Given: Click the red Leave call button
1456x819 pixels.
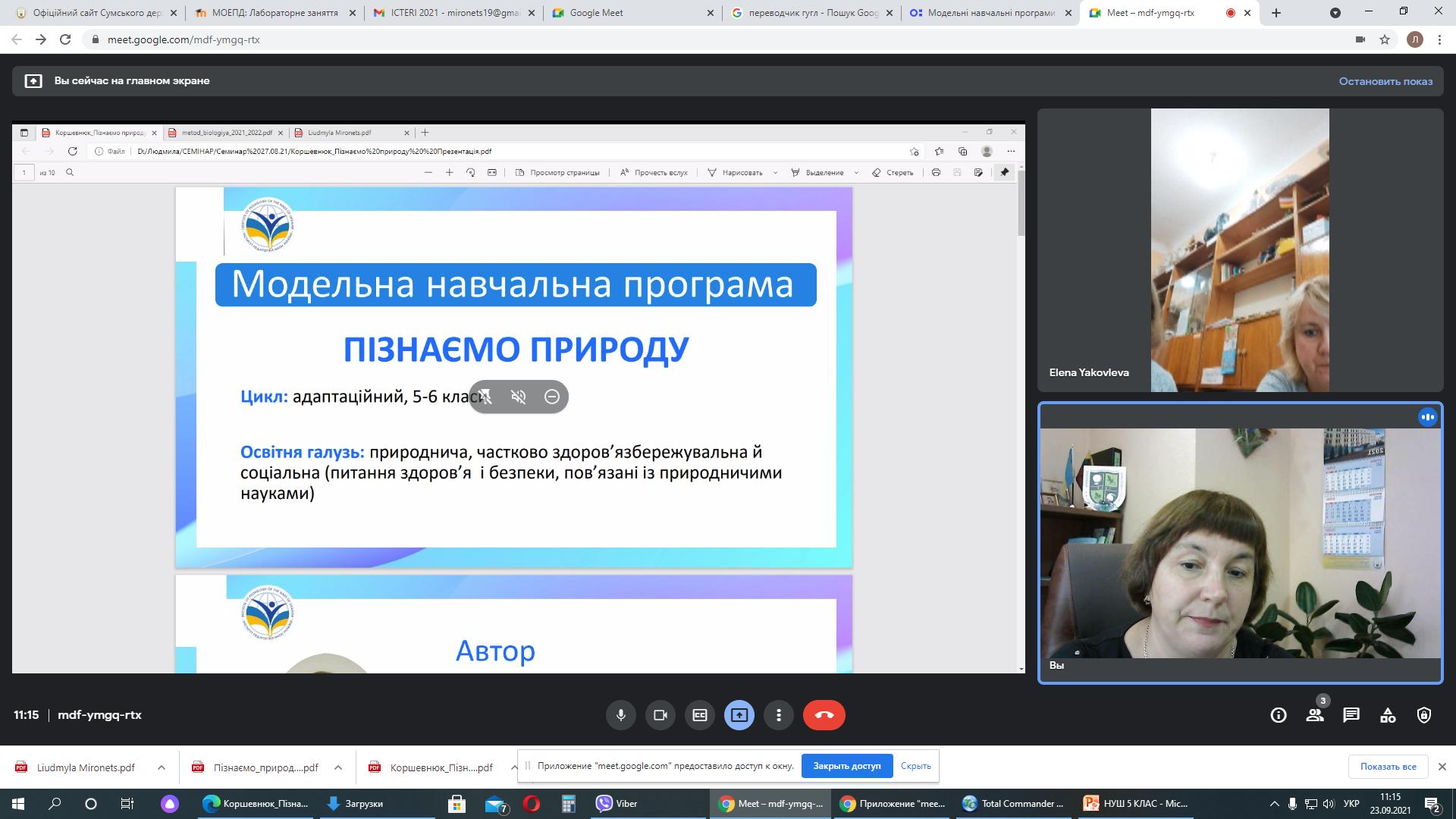Looking at the screenshot, I should [x=824, y=715].
